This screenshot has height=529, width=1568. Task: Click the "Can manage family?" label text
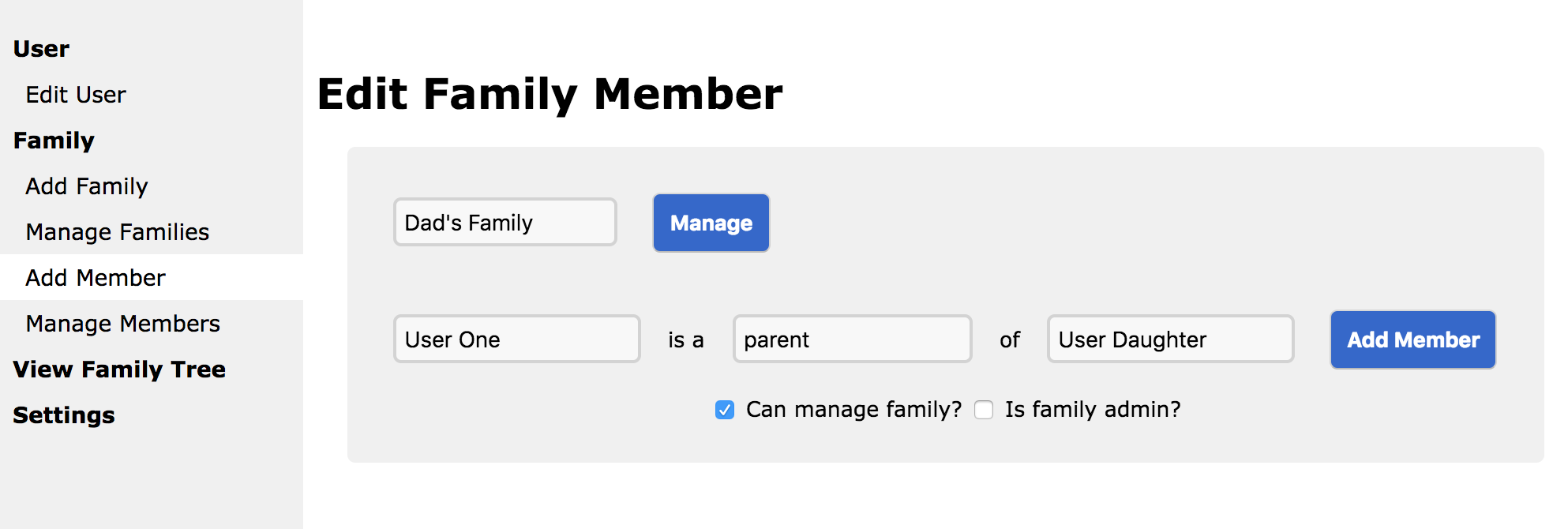[x=853, y=410]
